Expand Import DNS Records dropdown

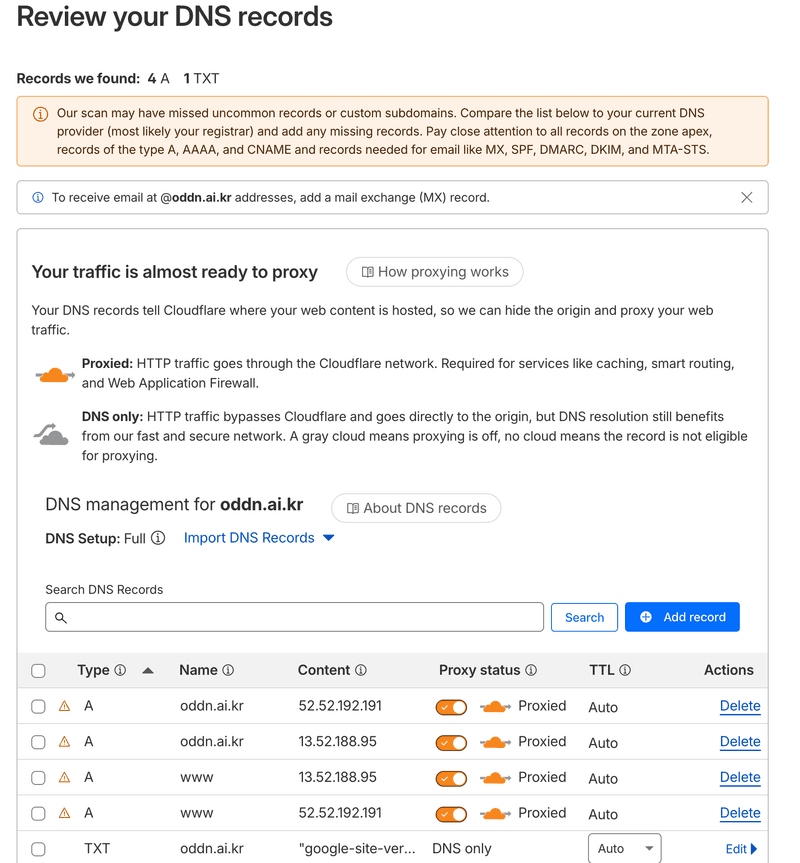pyautogui.click(x=259, y=538)
